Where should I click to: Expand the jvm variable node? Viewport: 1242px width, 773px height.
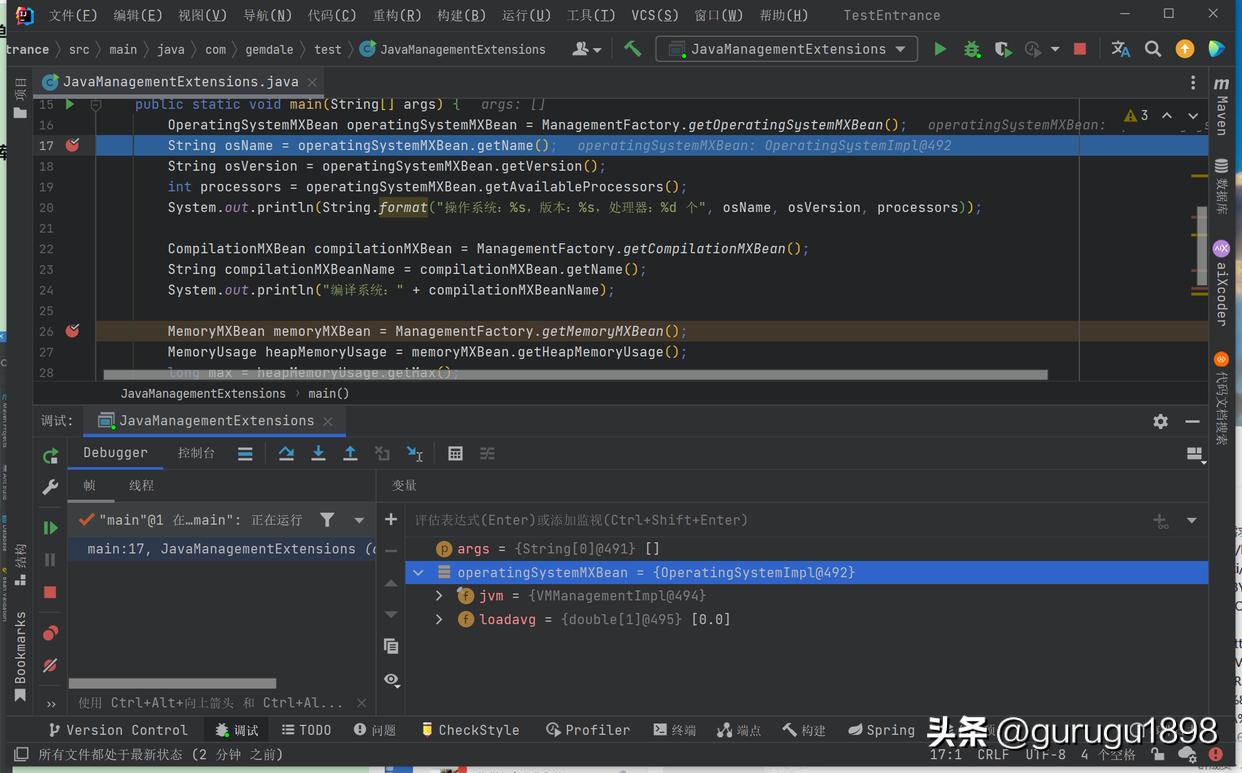[438, 595]
